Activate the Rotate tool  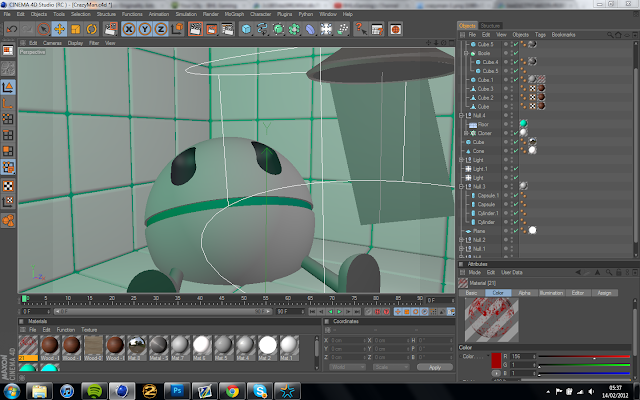click(91, 29)
